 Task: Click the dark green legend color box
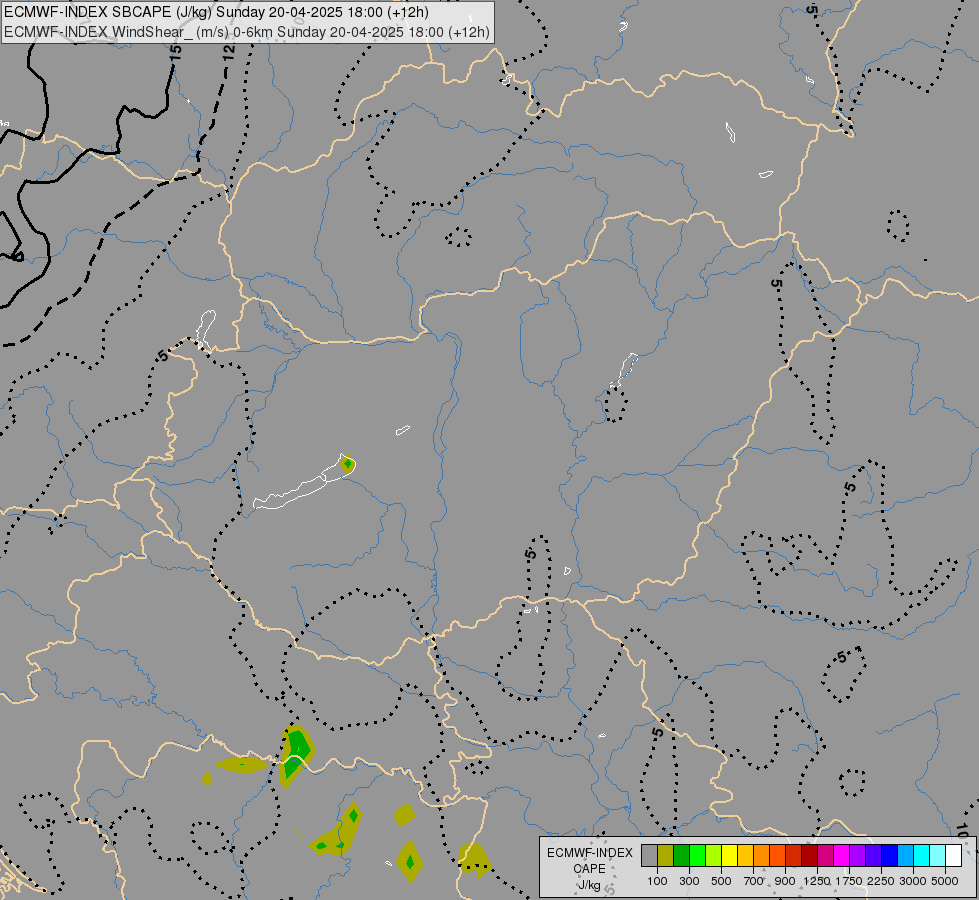(681, 856)
